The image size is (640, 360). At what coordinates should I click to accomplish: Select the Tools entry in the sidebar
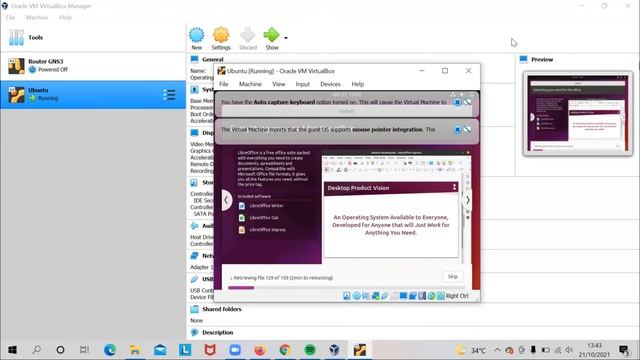(93, 38)
